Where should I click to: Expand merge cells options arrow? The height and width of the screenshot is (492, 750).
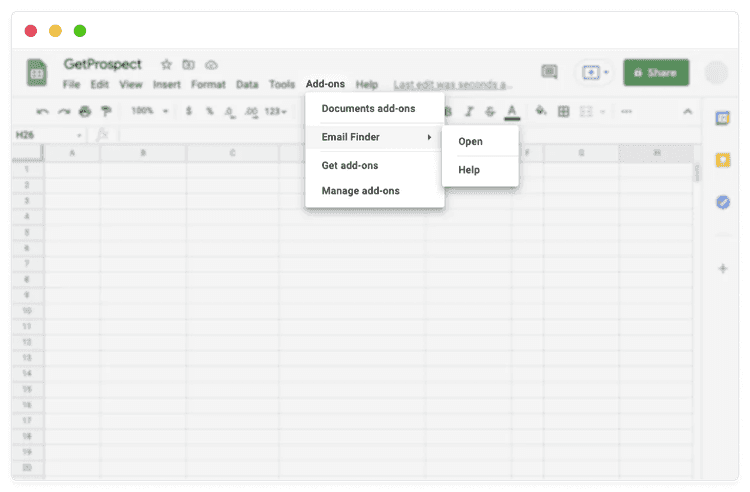603,112
